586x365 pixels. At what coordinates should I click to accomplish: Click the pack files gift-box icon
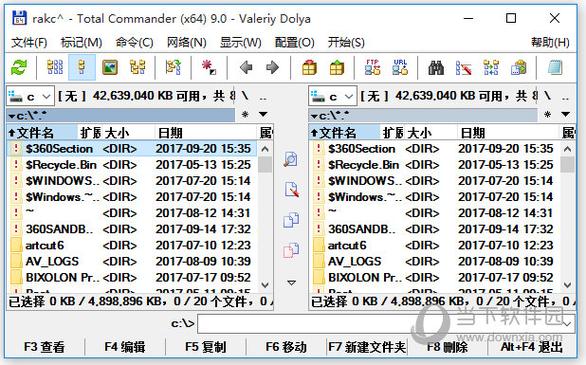click(x=309, y=68)
